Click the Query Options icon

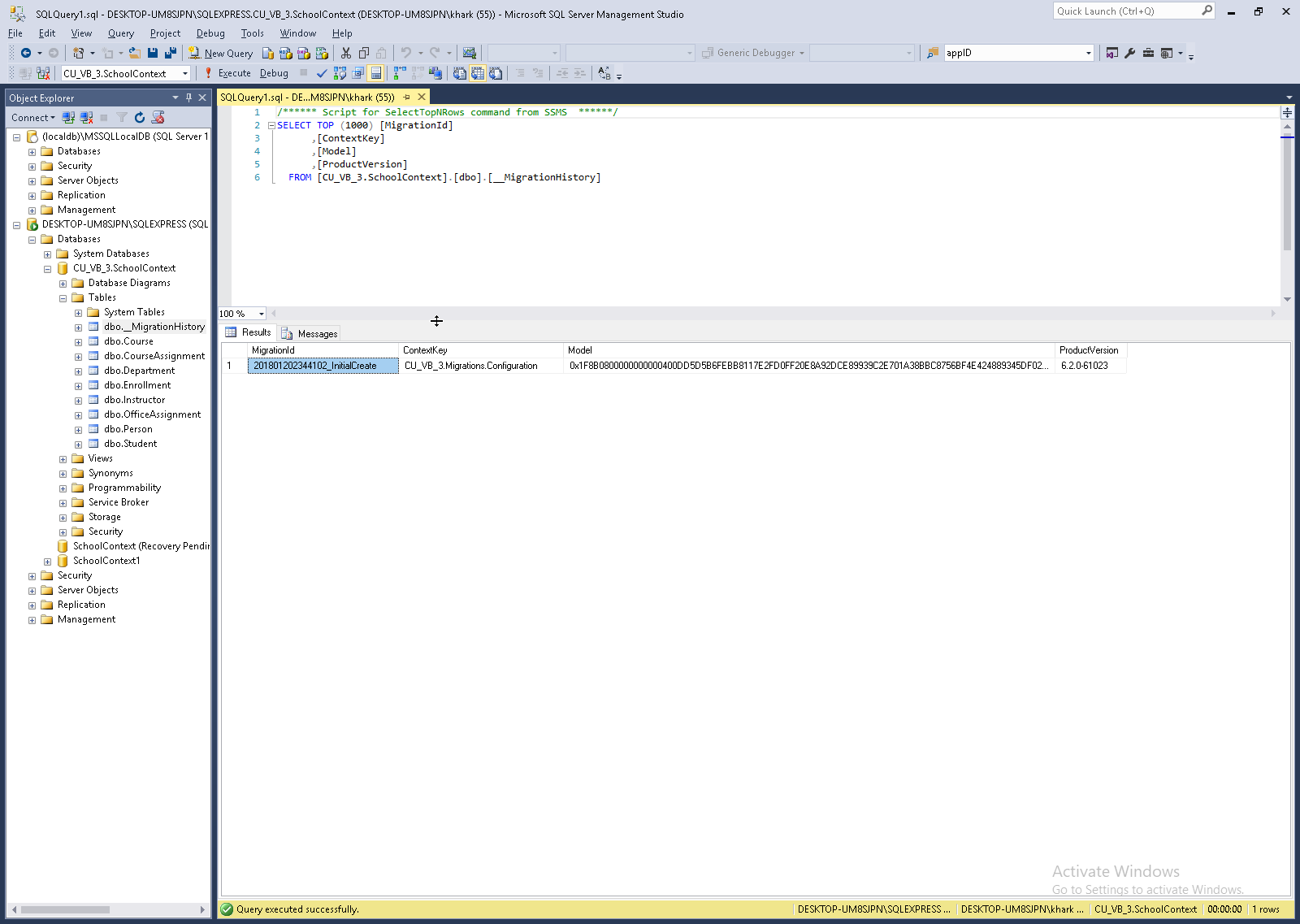357,73
